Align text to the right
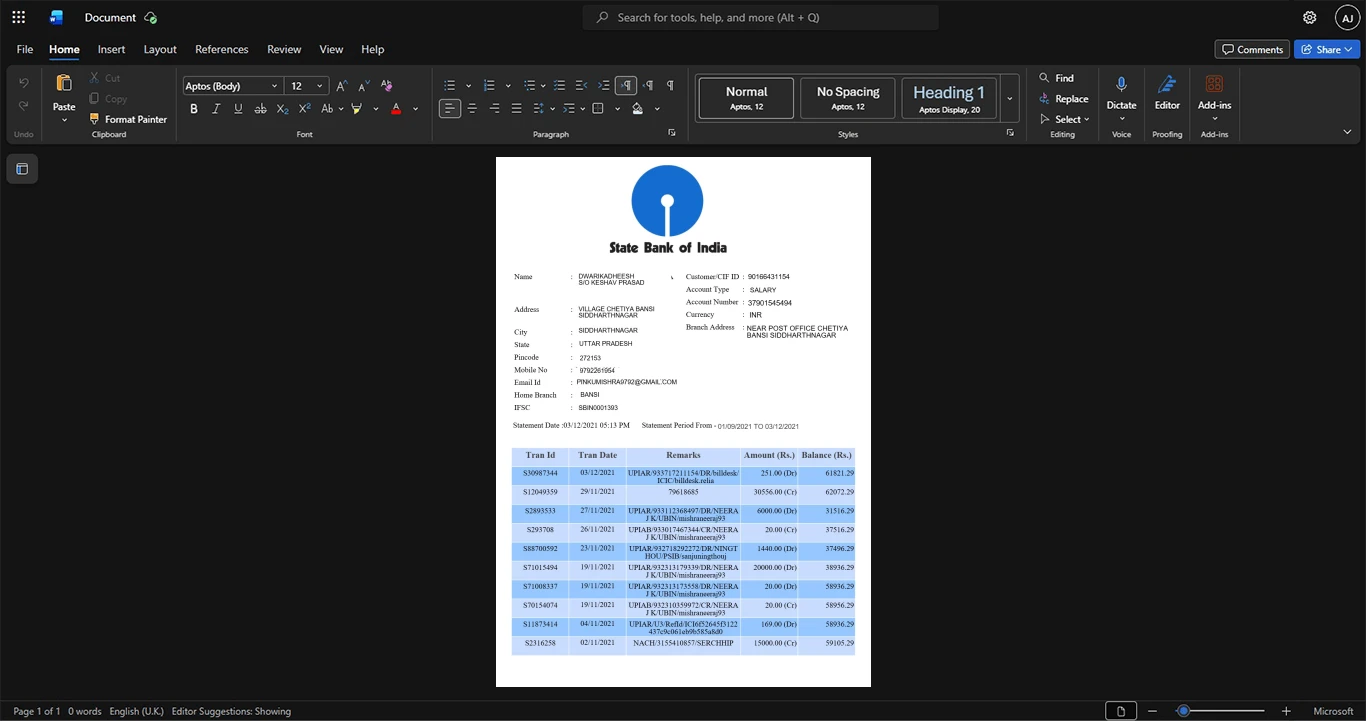 tap(494, 108)
